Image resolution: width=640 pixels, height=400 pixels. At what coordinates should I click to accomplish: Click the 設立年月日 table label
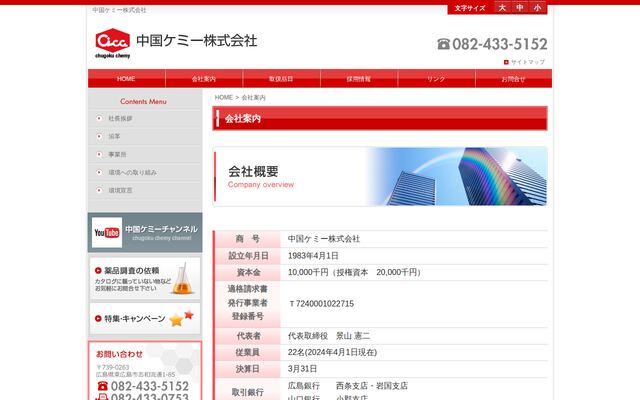tap(248, 256)
